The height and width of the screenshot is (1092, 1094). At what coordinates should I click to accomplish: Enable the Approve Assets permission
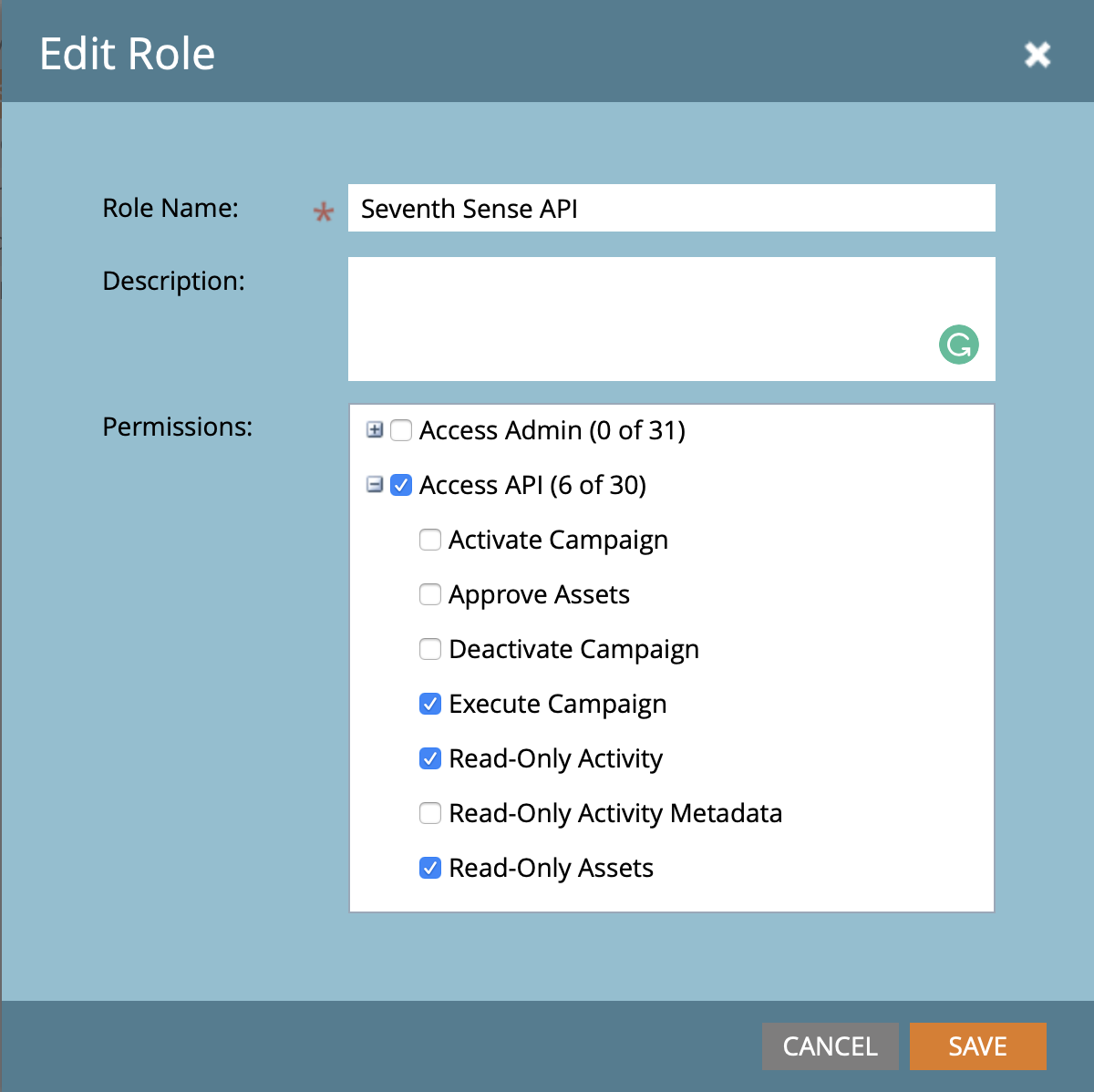(x=430, y=594)
